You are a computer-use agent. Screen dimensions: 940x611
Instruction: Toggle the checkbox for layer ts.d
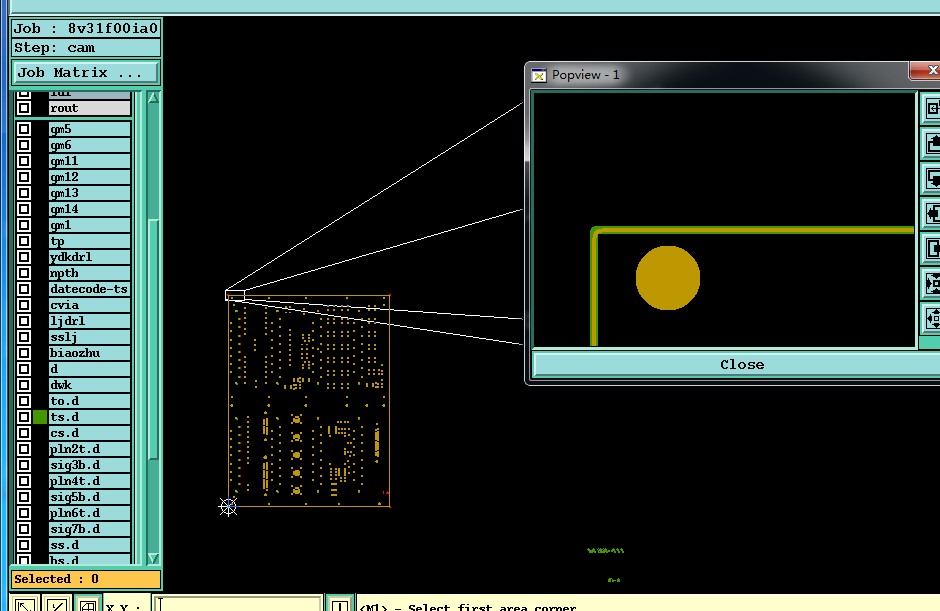coord(24,417)
